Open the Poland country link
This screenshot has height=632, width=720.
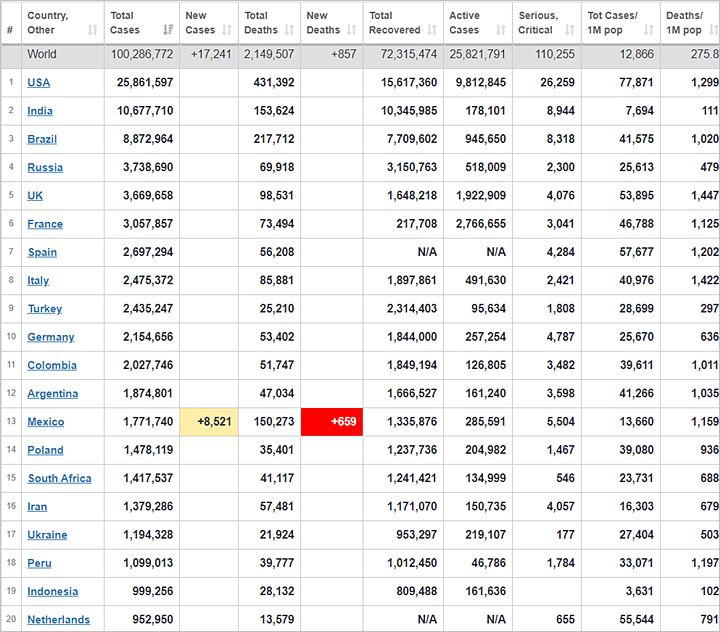(45, 451)
